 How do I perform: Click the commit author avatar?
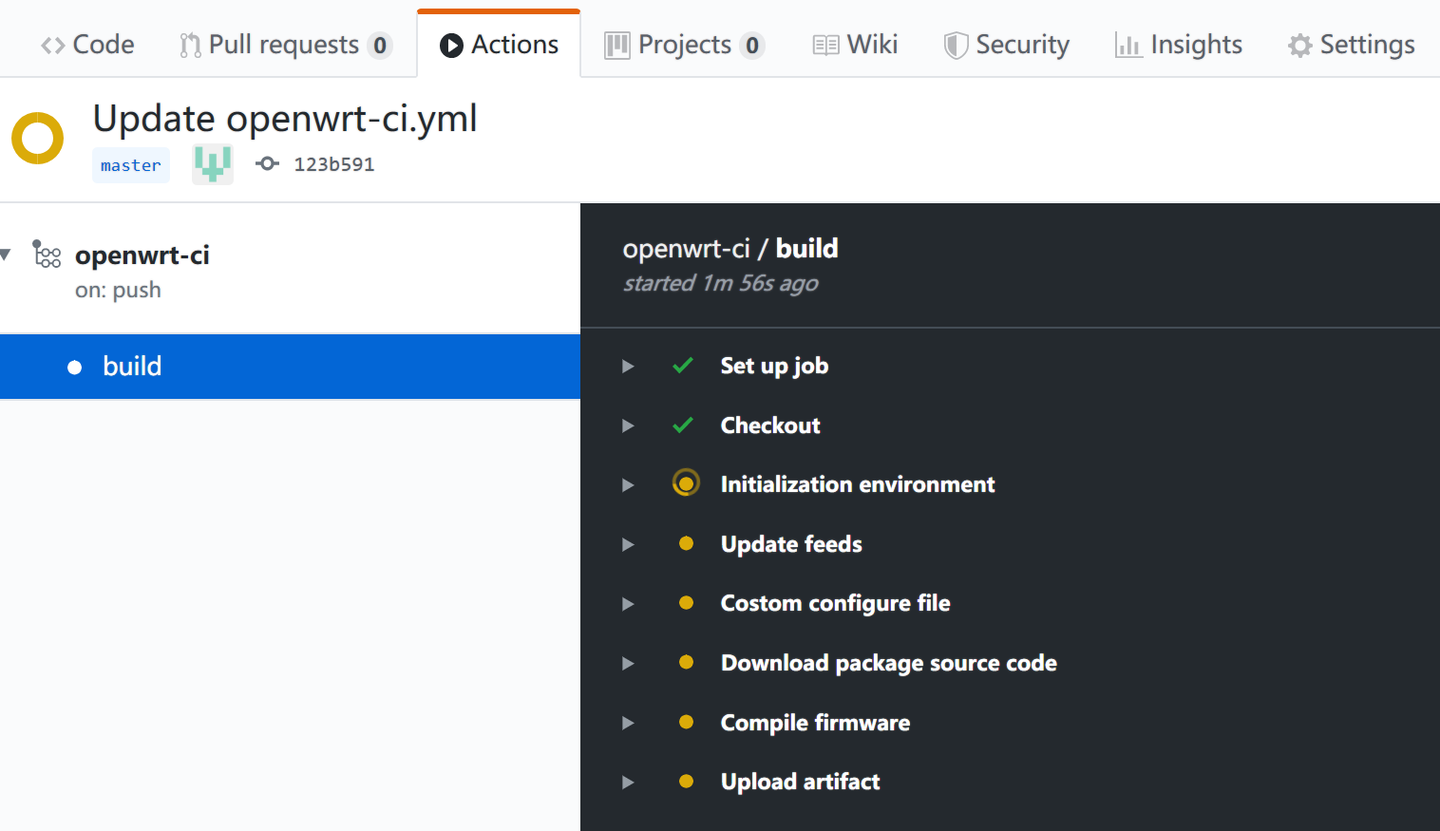[x=211, y=163]
